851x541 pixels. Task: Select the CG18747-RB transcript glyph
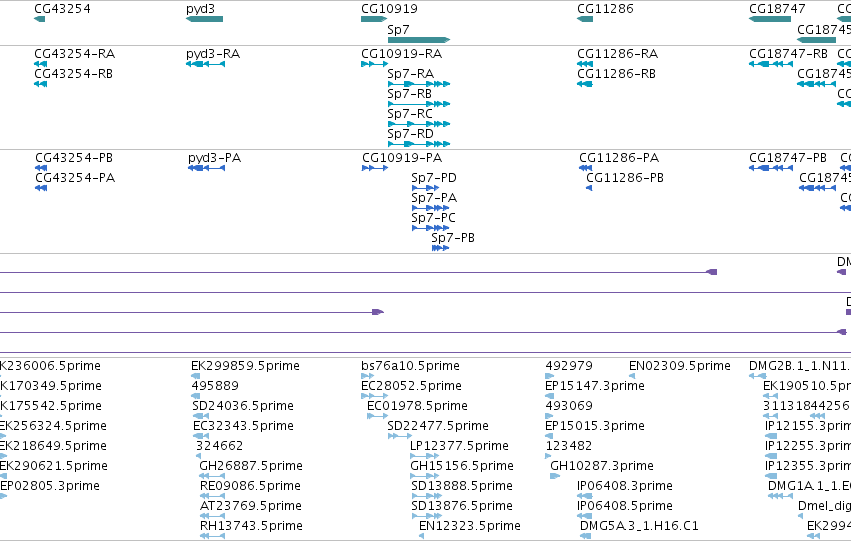click(771, 64)
